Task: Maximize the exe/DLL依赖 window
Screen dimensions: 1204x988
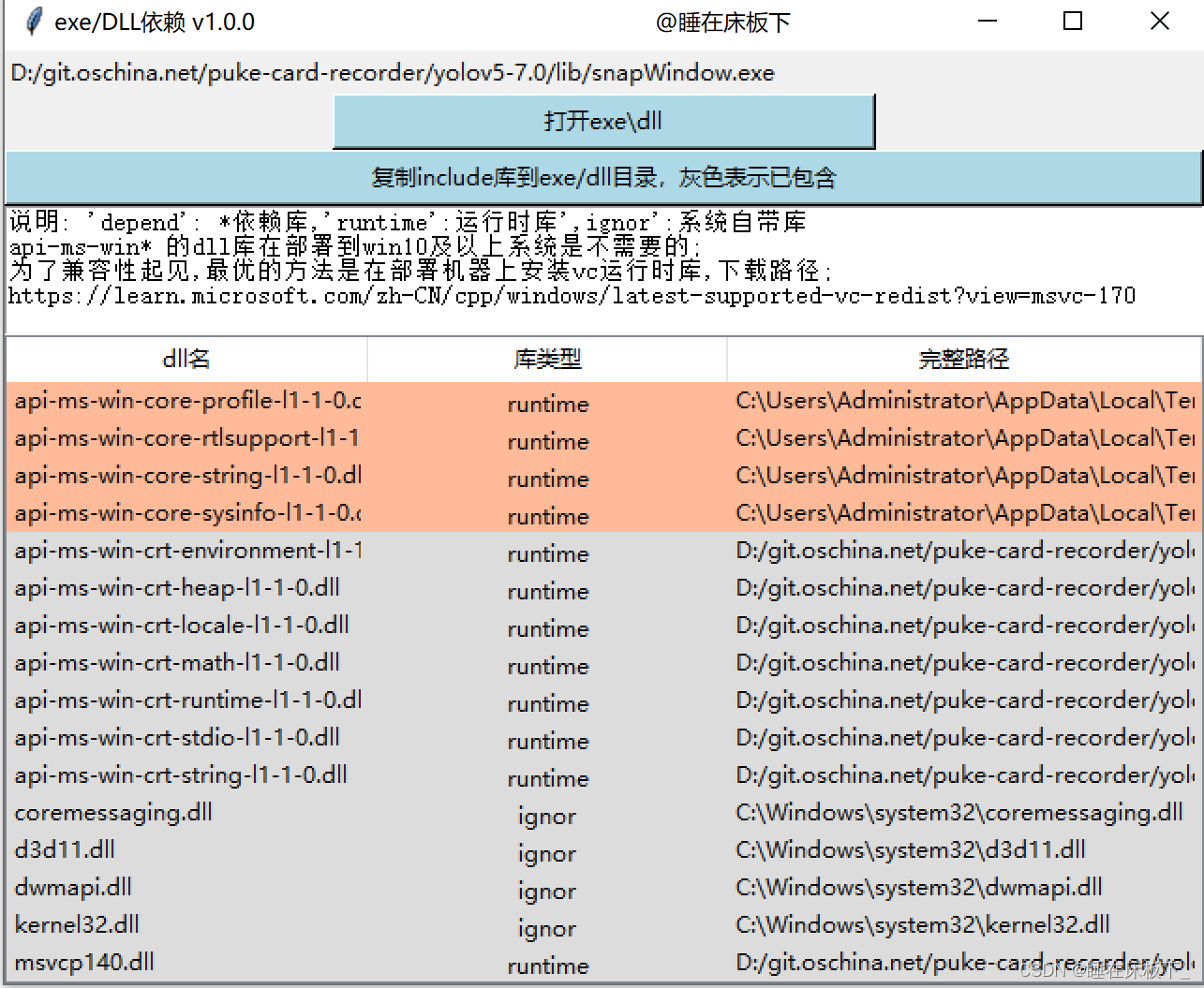Action: coord(1074,22)
